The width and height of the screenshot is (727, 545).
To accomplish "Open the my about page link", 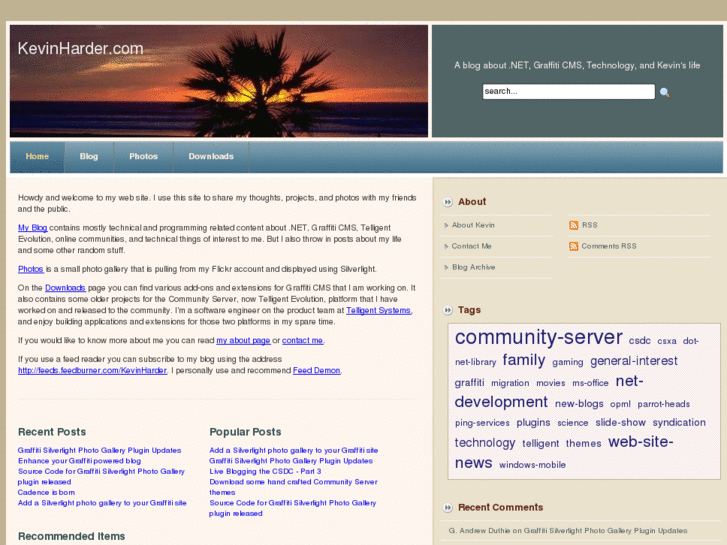I will tap(243, 340).
